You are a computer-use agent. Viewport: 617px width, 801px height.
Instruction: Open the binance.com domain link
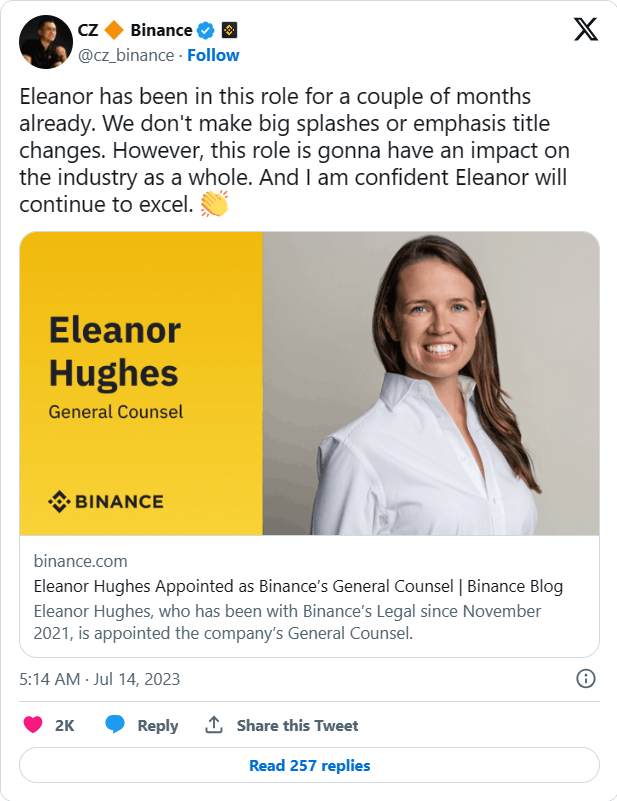coord(80,561)
